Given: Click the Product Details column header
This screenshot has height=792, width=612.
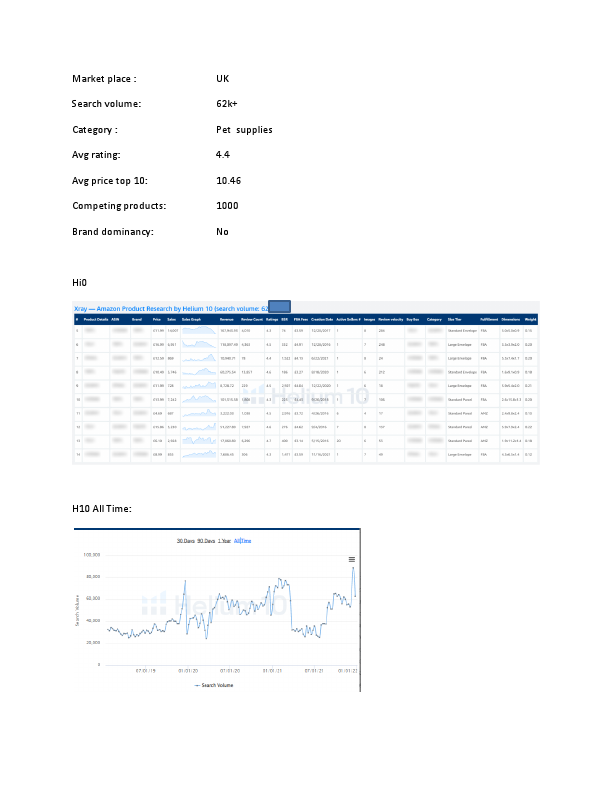Looking at the screenshot, I should coord(96,319).
